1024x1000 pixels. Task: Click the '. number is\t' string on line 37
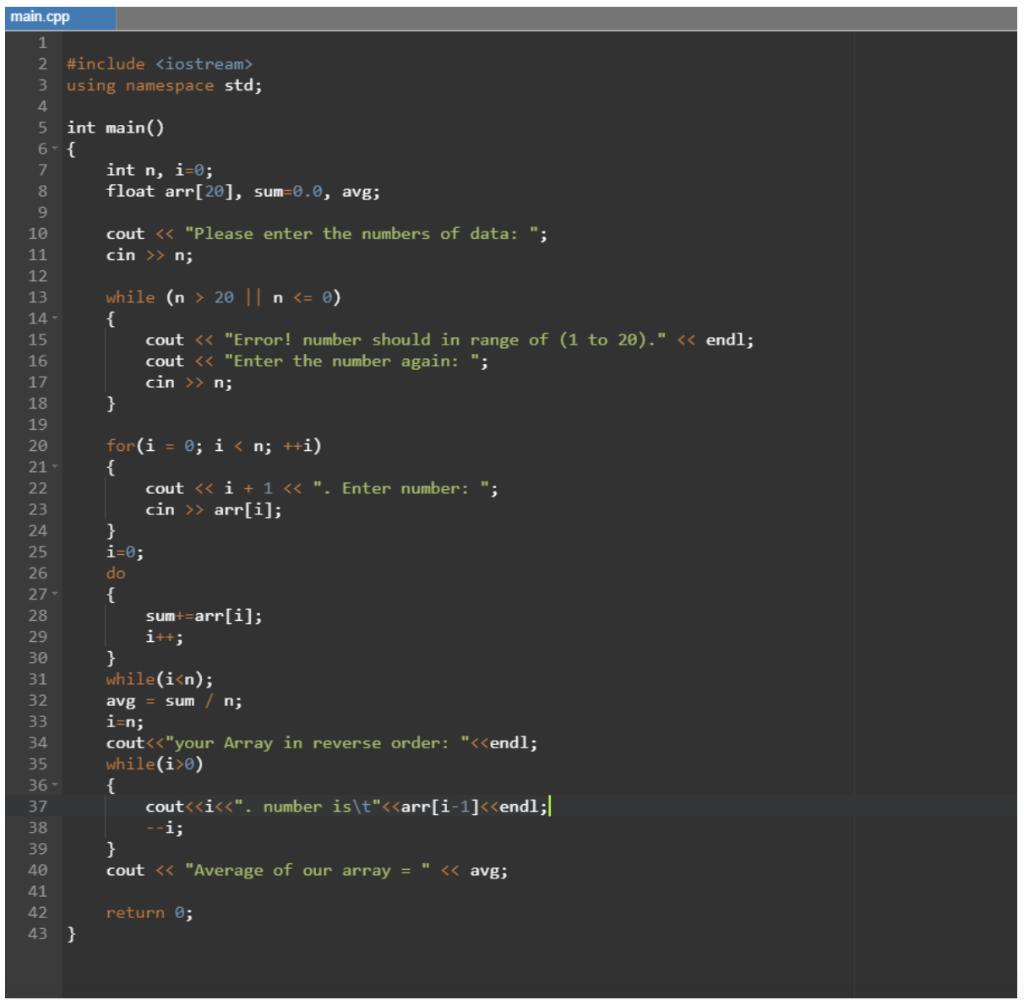click(307, 807)
